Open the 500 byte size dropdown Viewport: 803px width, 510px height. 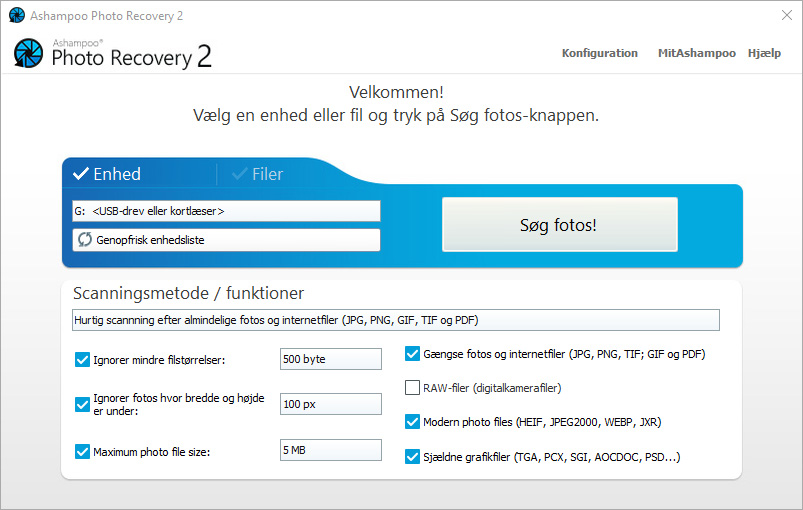click(x=330, y=359)
